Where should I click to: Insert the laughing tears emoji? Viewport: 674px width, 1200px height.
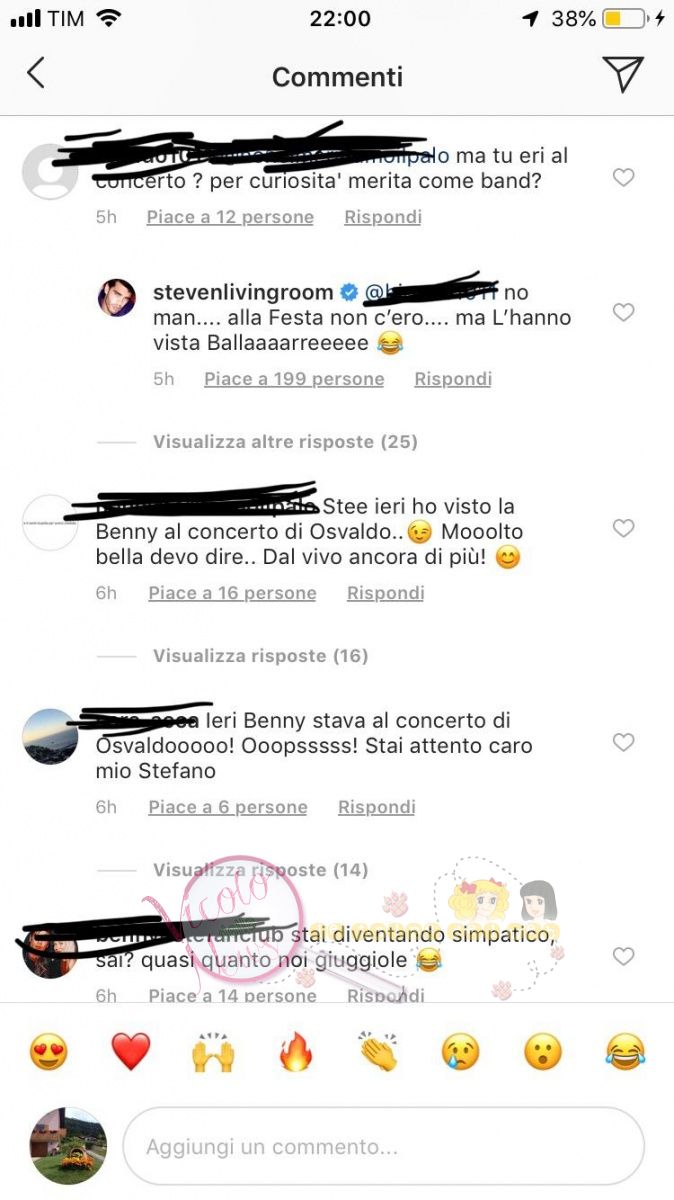click(x=625, y=1052)
